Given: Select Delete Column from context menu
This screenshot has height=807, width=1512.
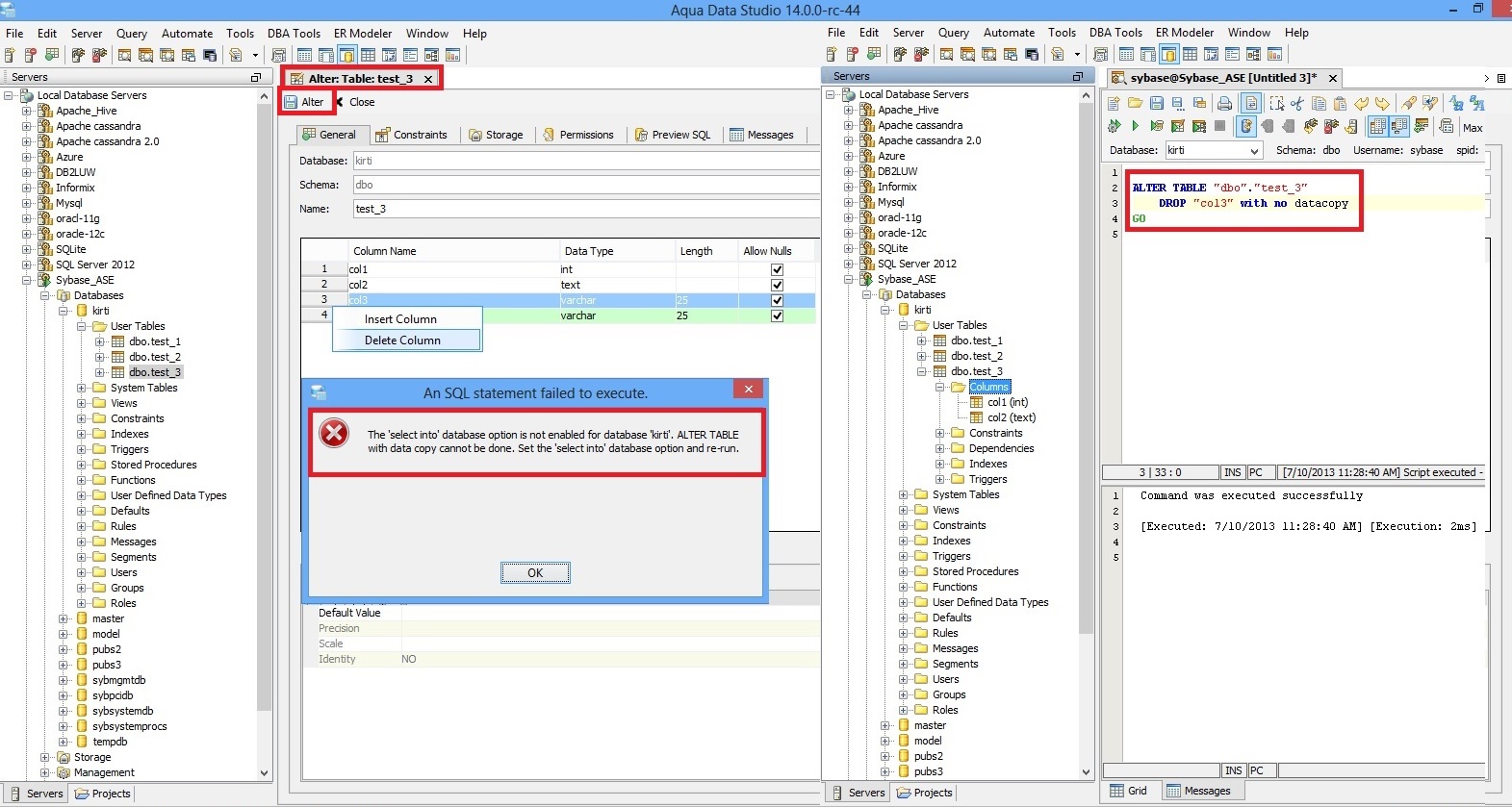Looking at the screenshot, I should point(406,340).
